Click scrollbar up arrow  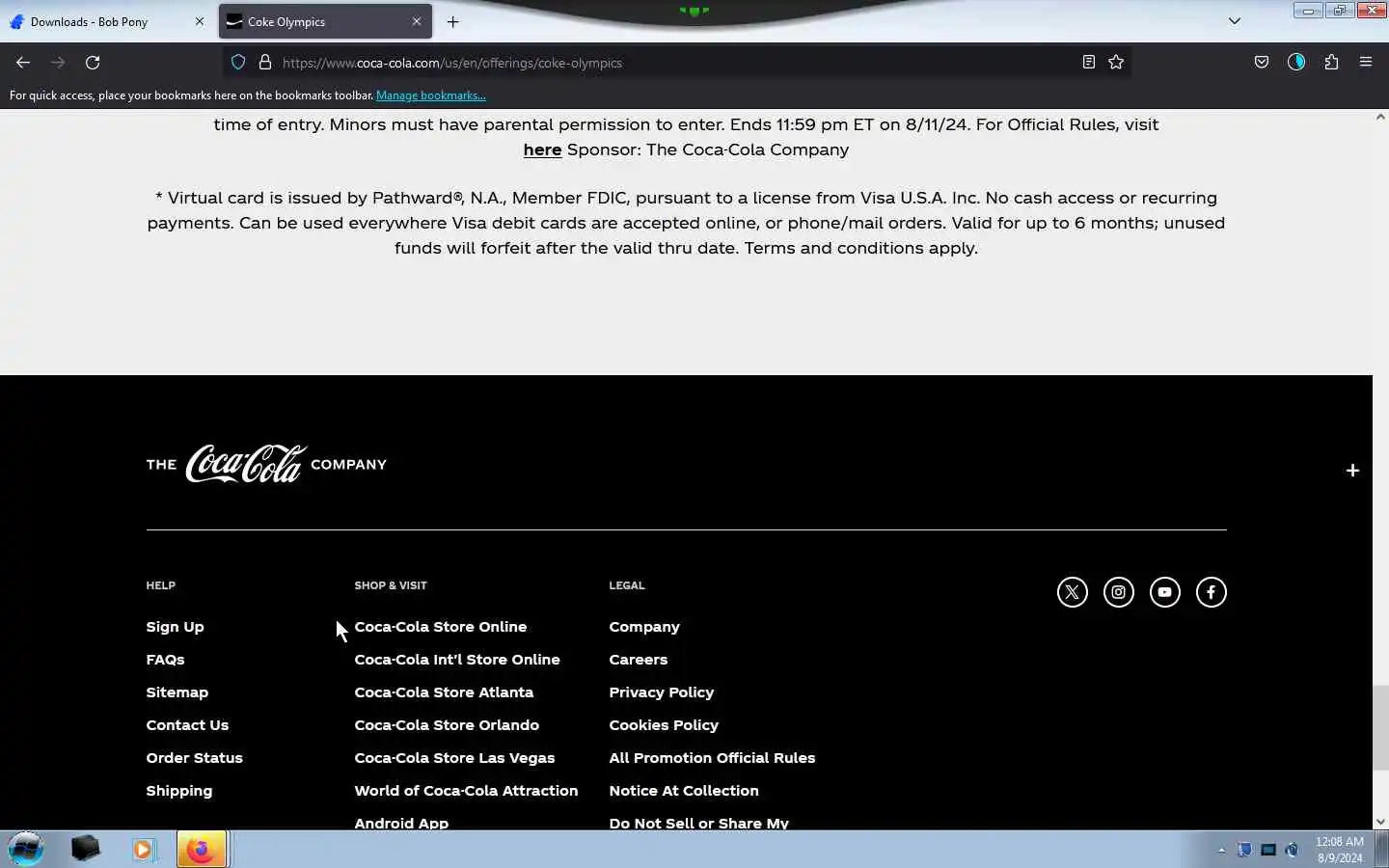(x=1380, y=117)
